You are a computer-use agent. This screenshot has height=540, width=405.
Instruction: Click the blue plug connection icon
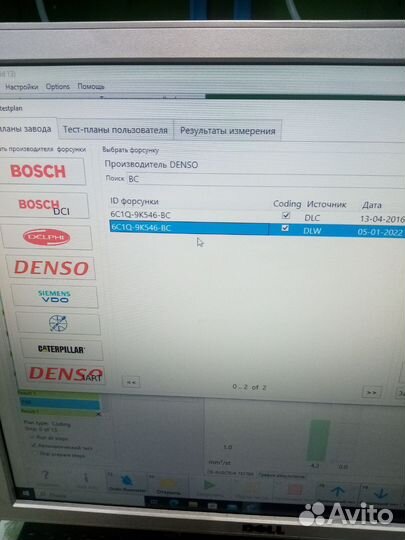pos(127,480)
